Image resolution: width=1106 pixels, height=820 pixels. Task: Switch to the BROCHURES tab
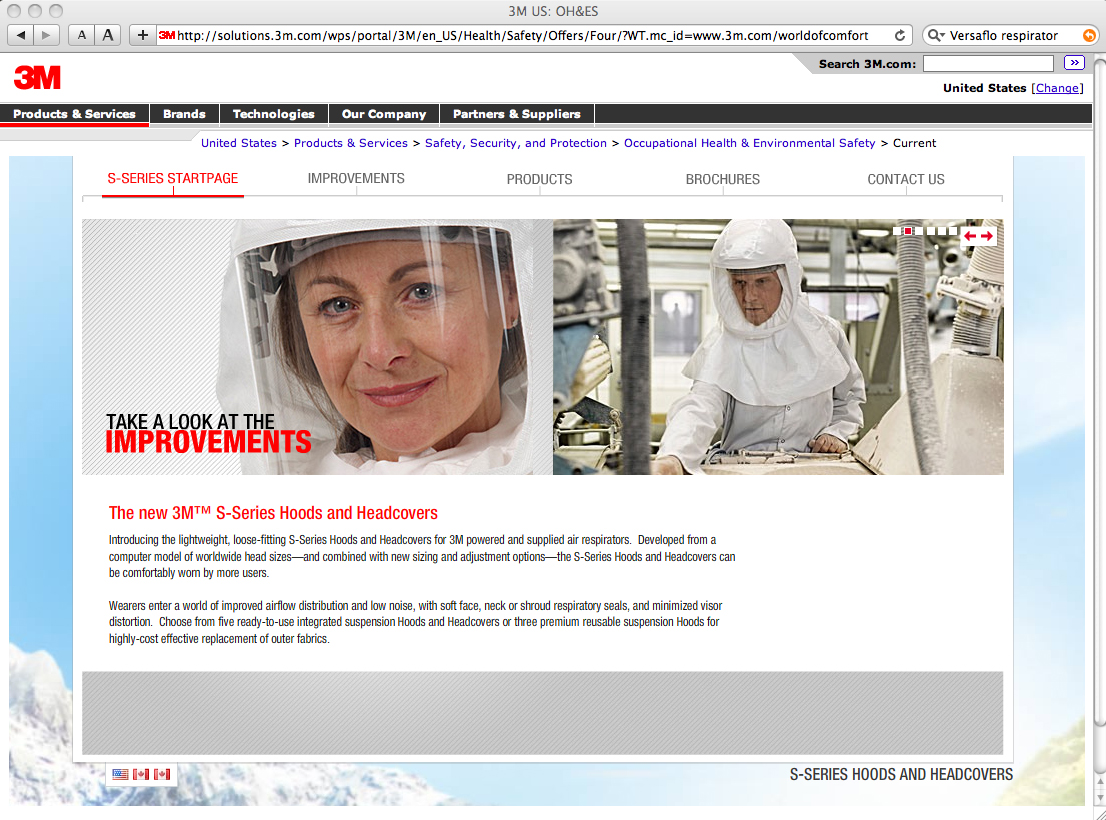point(723,180)
